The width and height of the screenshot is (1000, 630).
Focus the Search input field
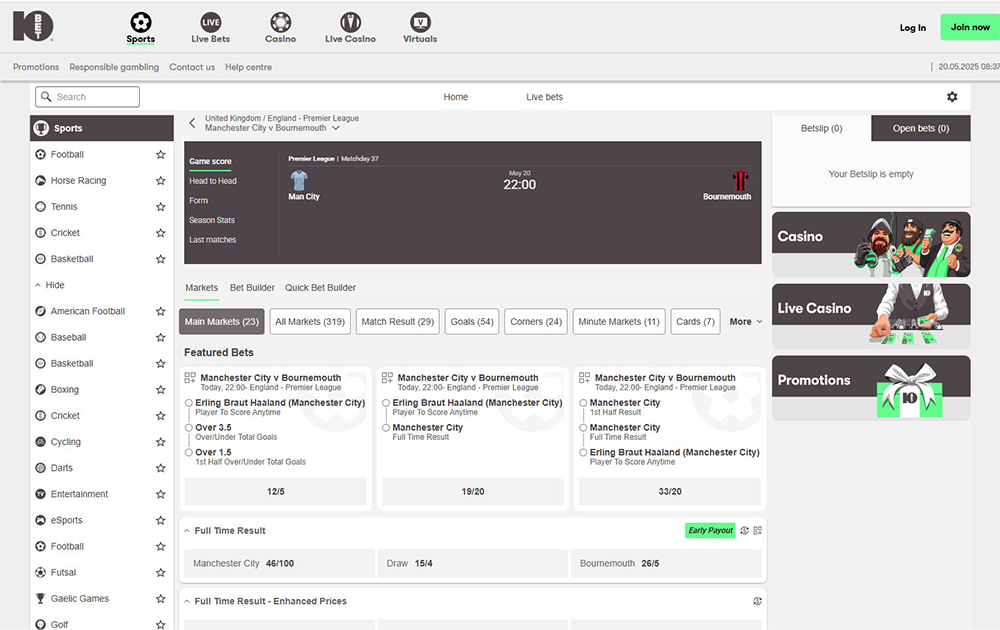87,97
